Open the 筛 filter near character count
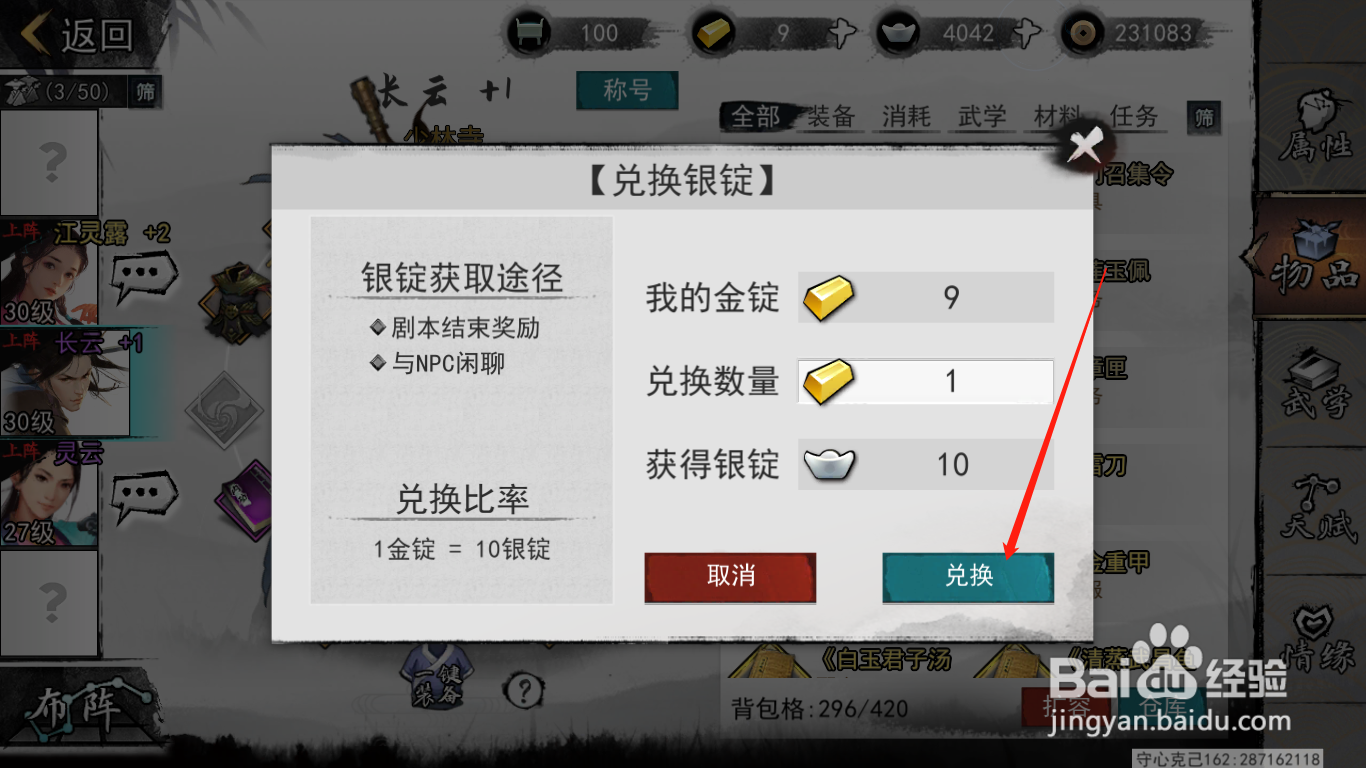Image resolution: width=1366 pixels, height=768 pixels. 146,92
